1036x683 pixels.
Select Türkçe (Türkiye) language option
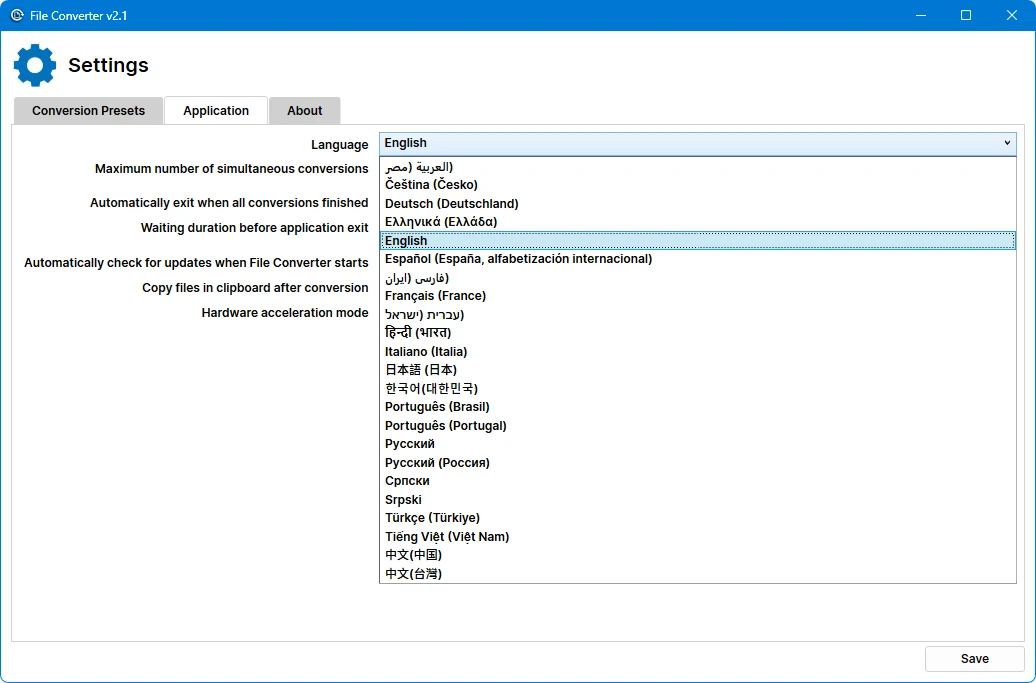pos(432,518)
